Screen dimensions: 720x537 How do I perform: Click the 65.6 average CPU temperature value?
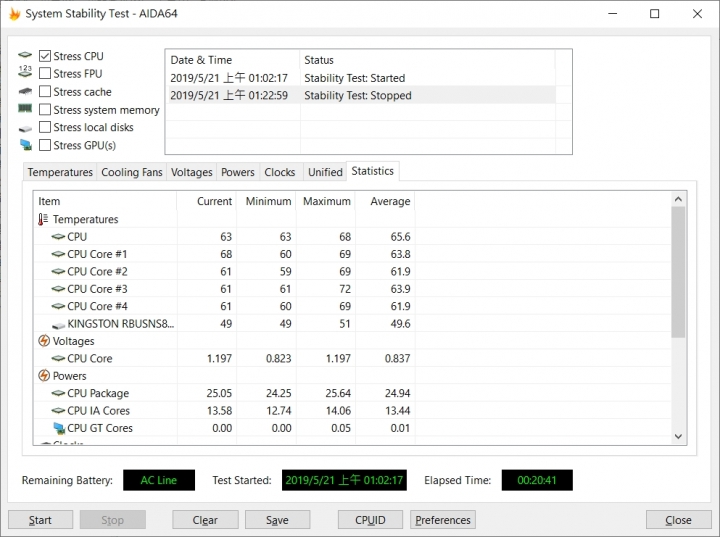(400, 237)
